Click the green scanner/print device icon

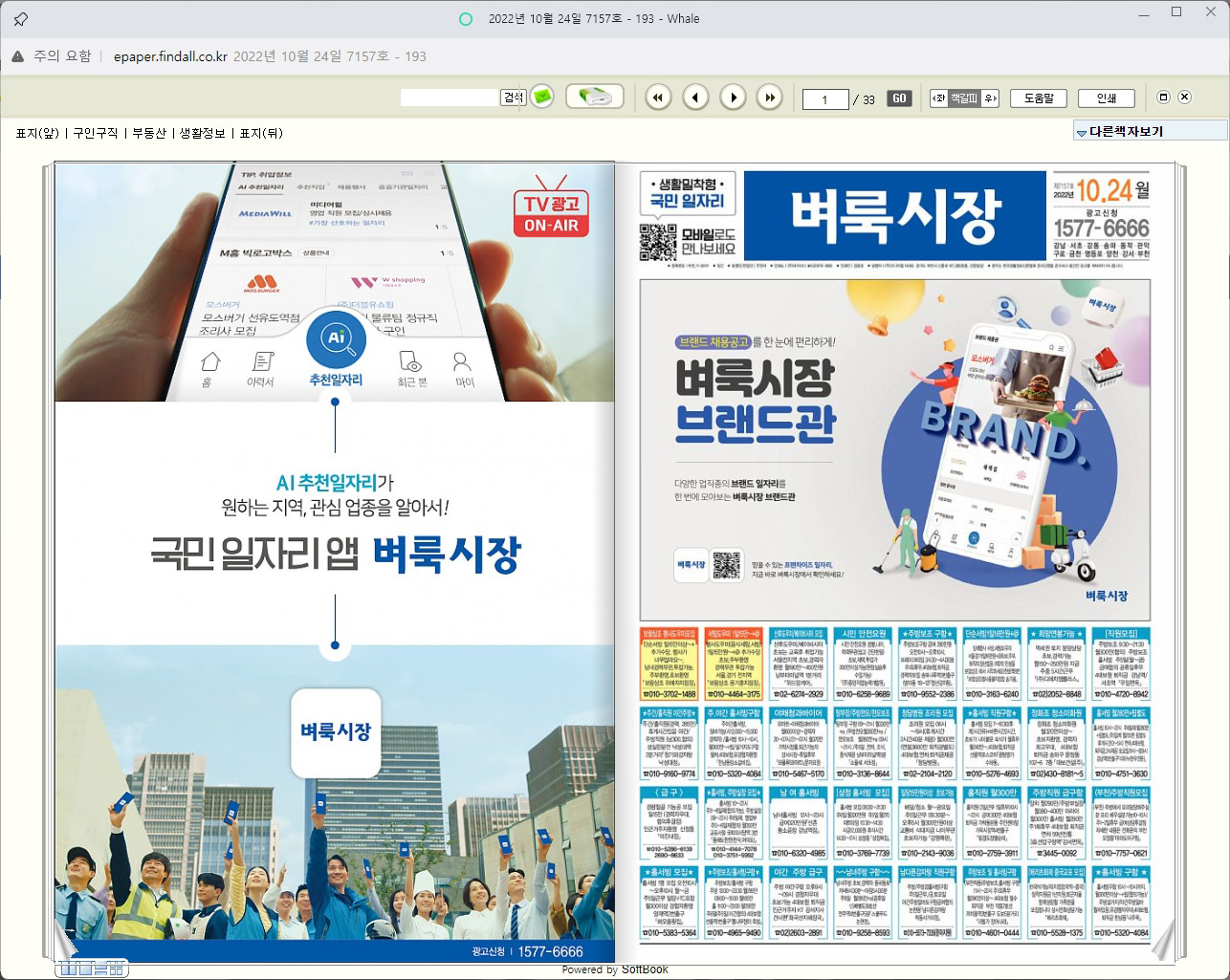tap(595, 97)
